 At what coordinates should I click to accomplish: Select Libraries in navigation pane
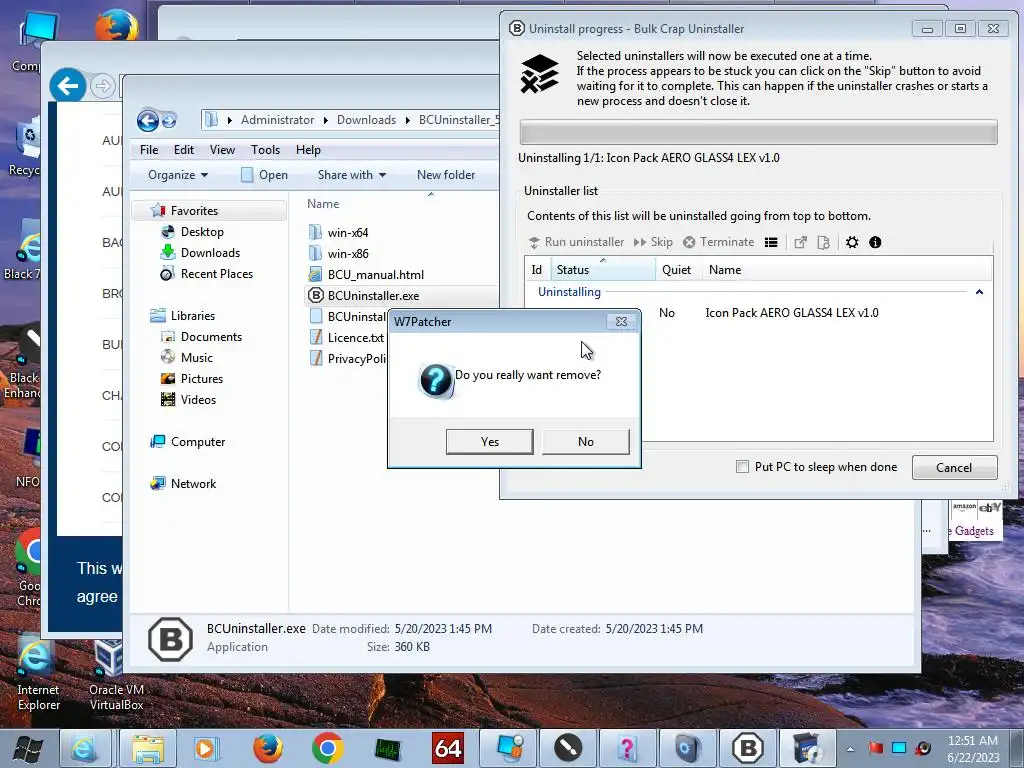tap(192, 315)
